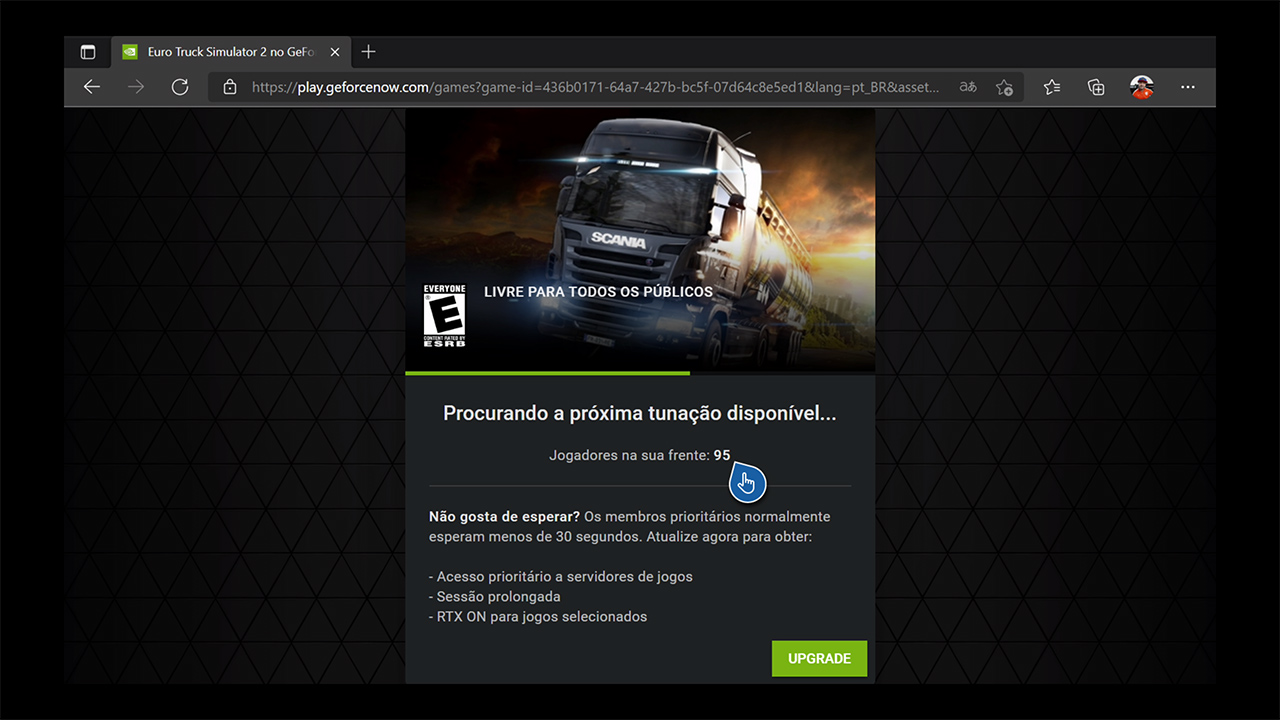The height and width of the screenshot is (720, 1280).
Task: Click the address bar URL
Action: (595, 87)
